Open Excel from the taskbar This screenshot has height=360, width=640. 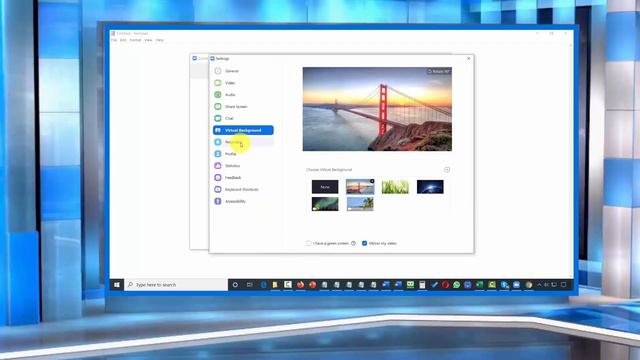pyautogui.click(x=480, y=285)
